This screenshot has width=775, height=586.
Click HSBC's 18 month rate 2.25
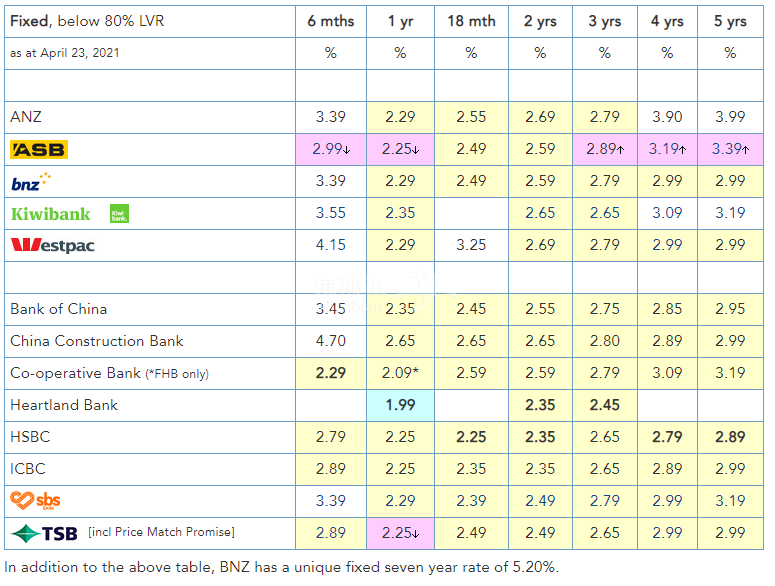coord(471,437)
